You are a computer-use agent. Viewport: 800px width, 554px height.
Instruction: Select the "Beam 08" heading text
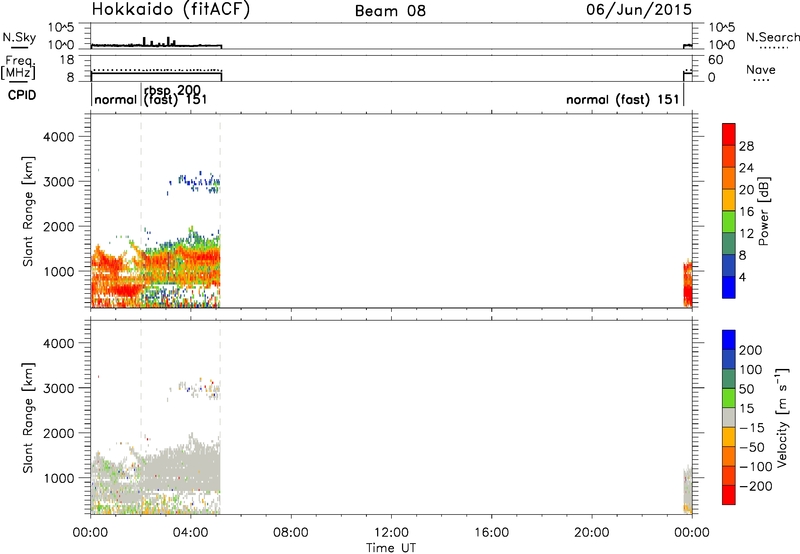[x=390, y=11]
